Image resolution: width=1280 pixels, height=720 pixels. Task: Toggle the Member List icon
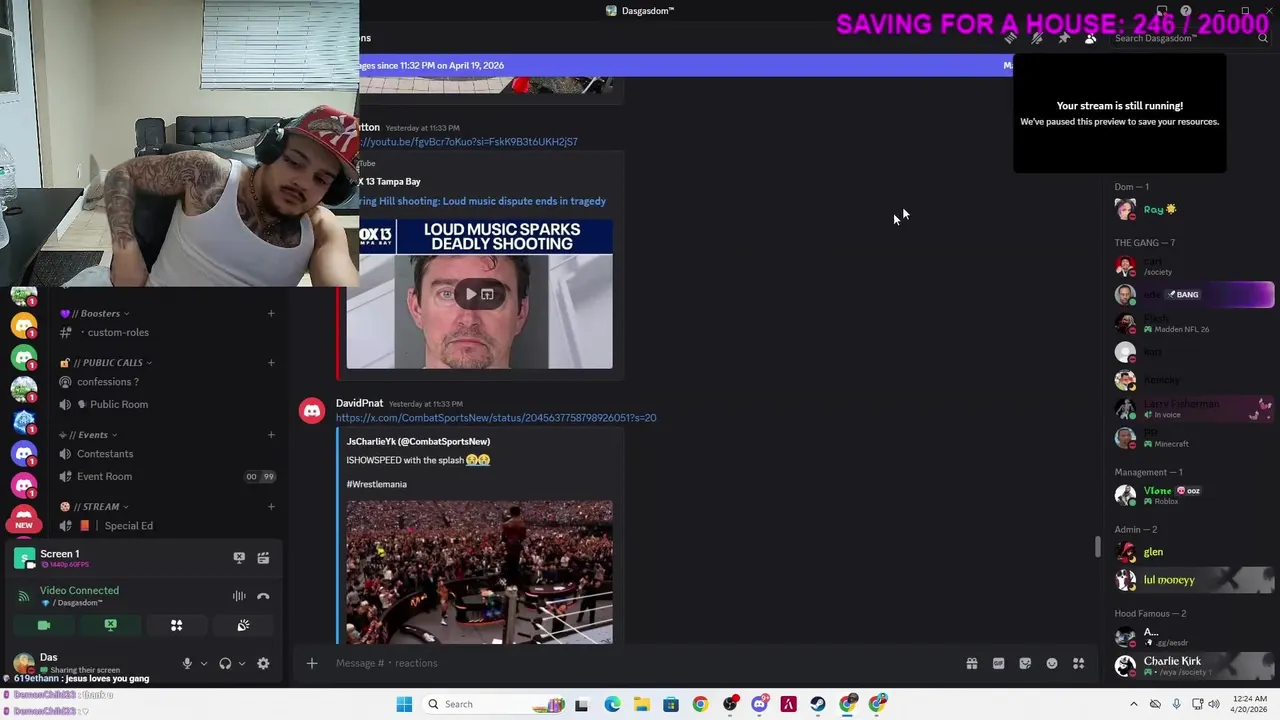coord(1091,38)
